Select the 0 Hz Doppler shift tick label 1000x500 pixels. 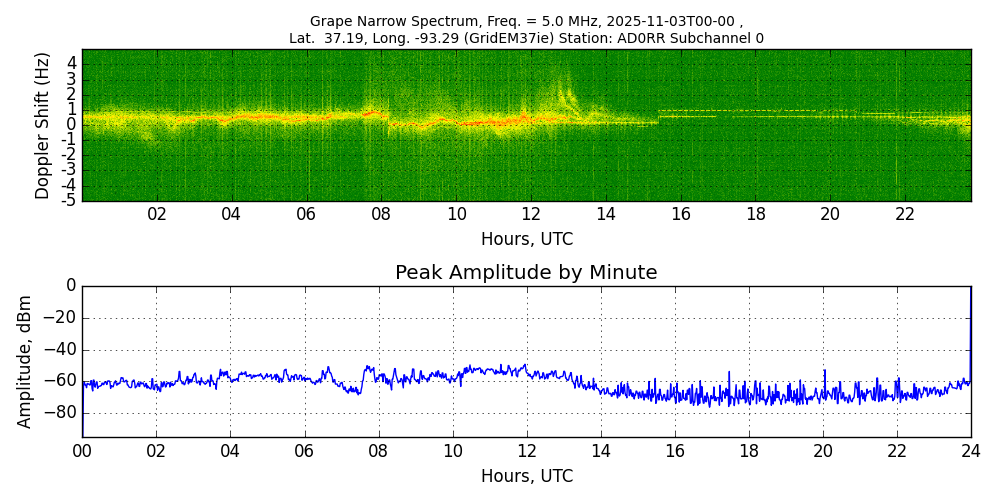71,125
